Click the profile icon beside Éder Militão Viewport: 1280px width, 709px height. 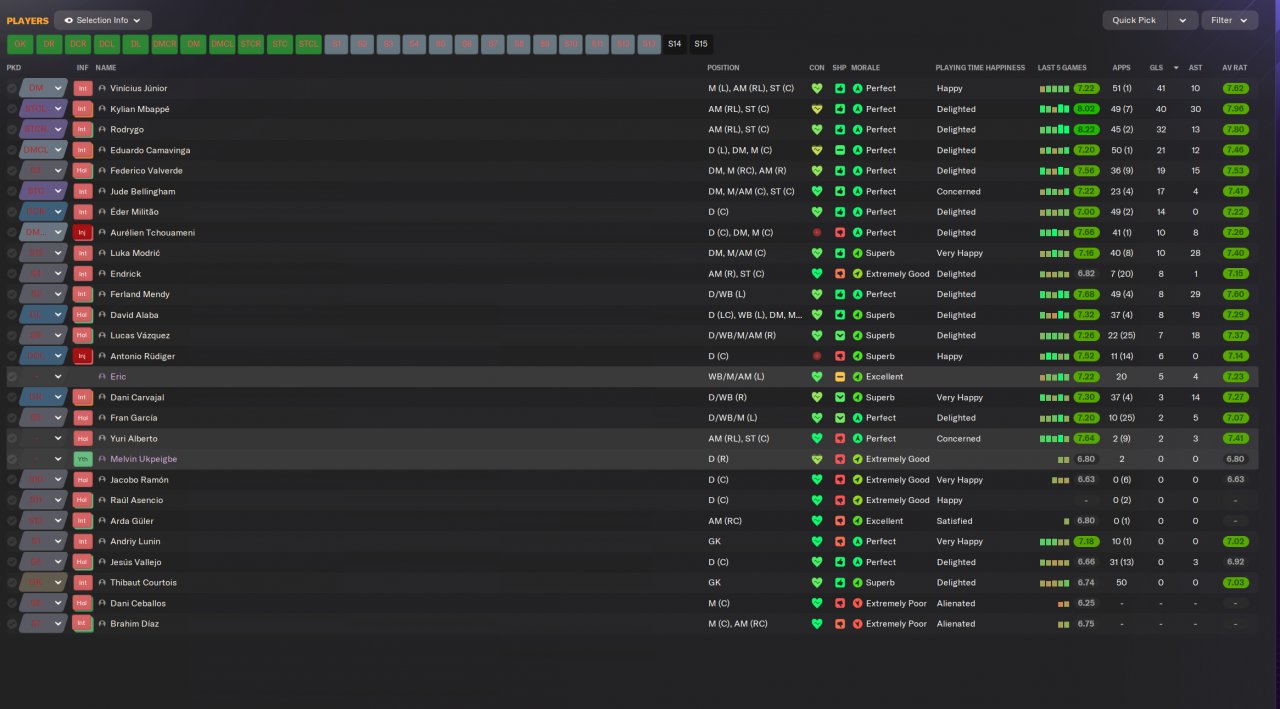coord(102,212)
